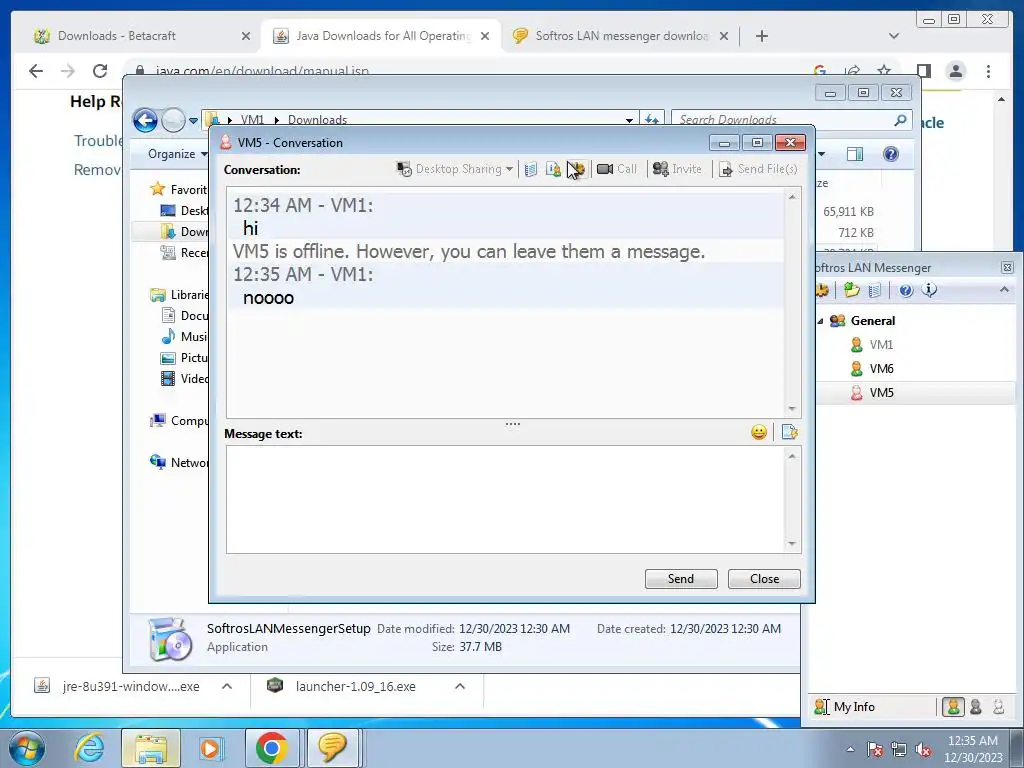Refresh the Explorer address bar
The image size is (1024, 768).
click(x=652, y=120)
